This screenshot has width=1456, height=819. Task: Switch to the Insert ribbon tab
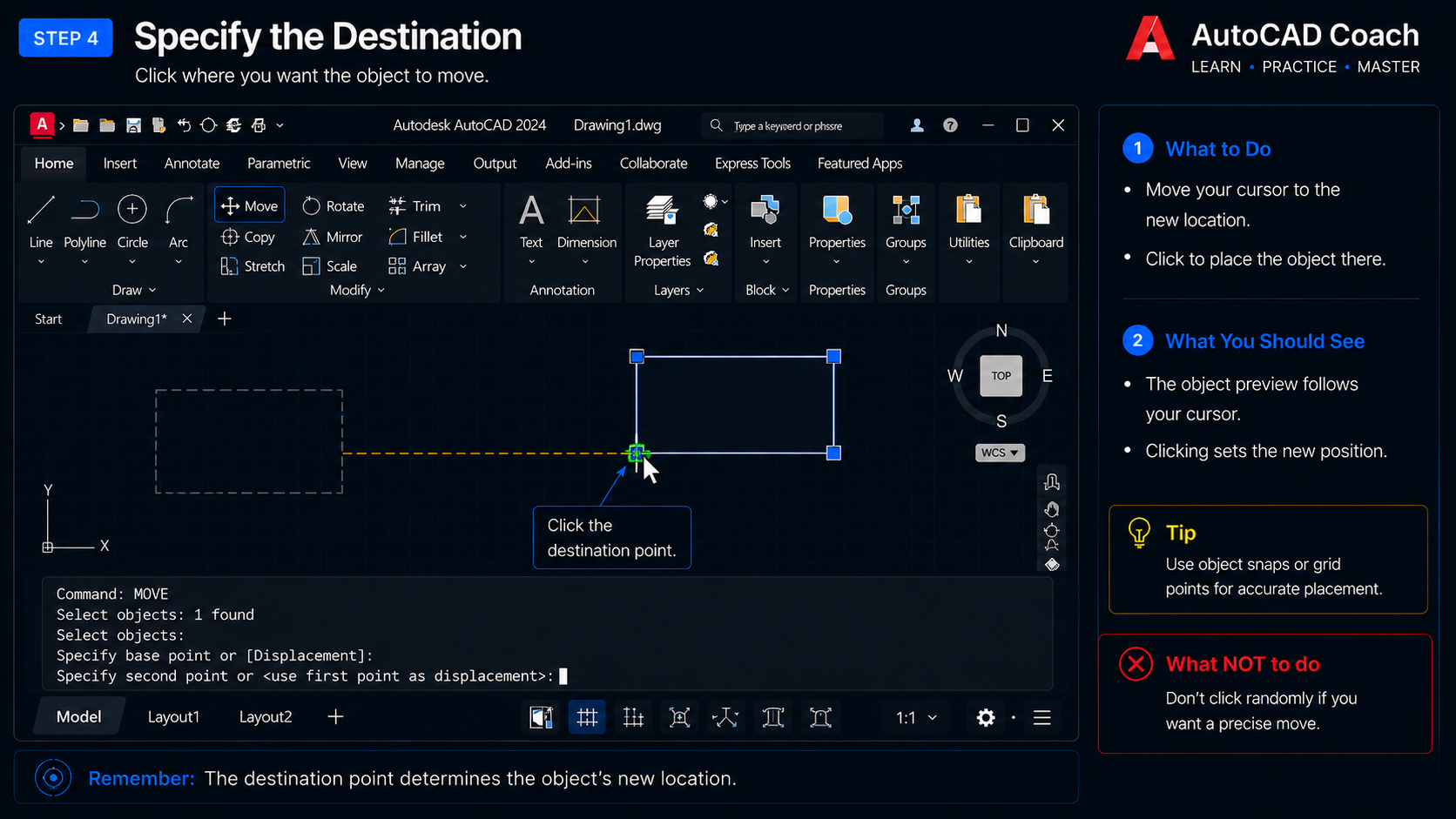click(119, 164)
